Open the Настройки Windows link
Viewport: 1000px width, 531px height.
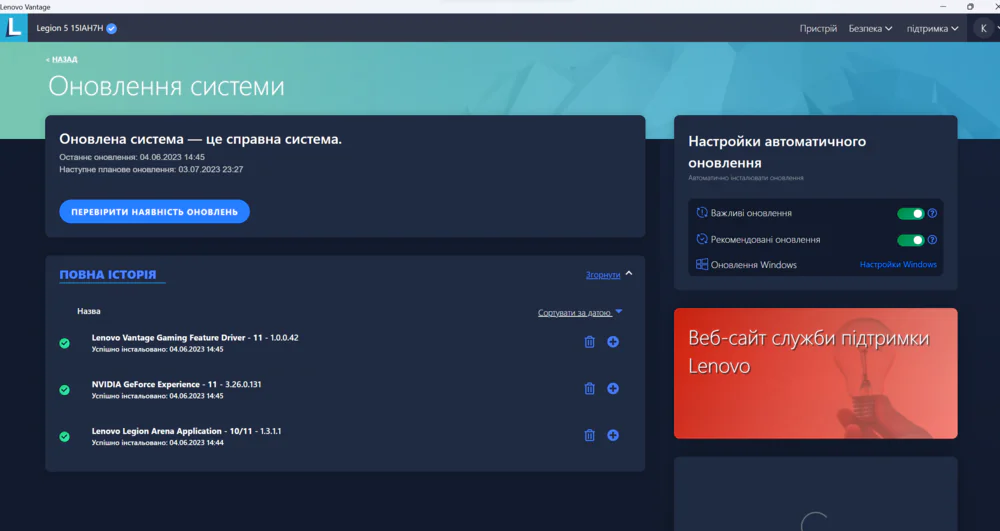[898, 265]
